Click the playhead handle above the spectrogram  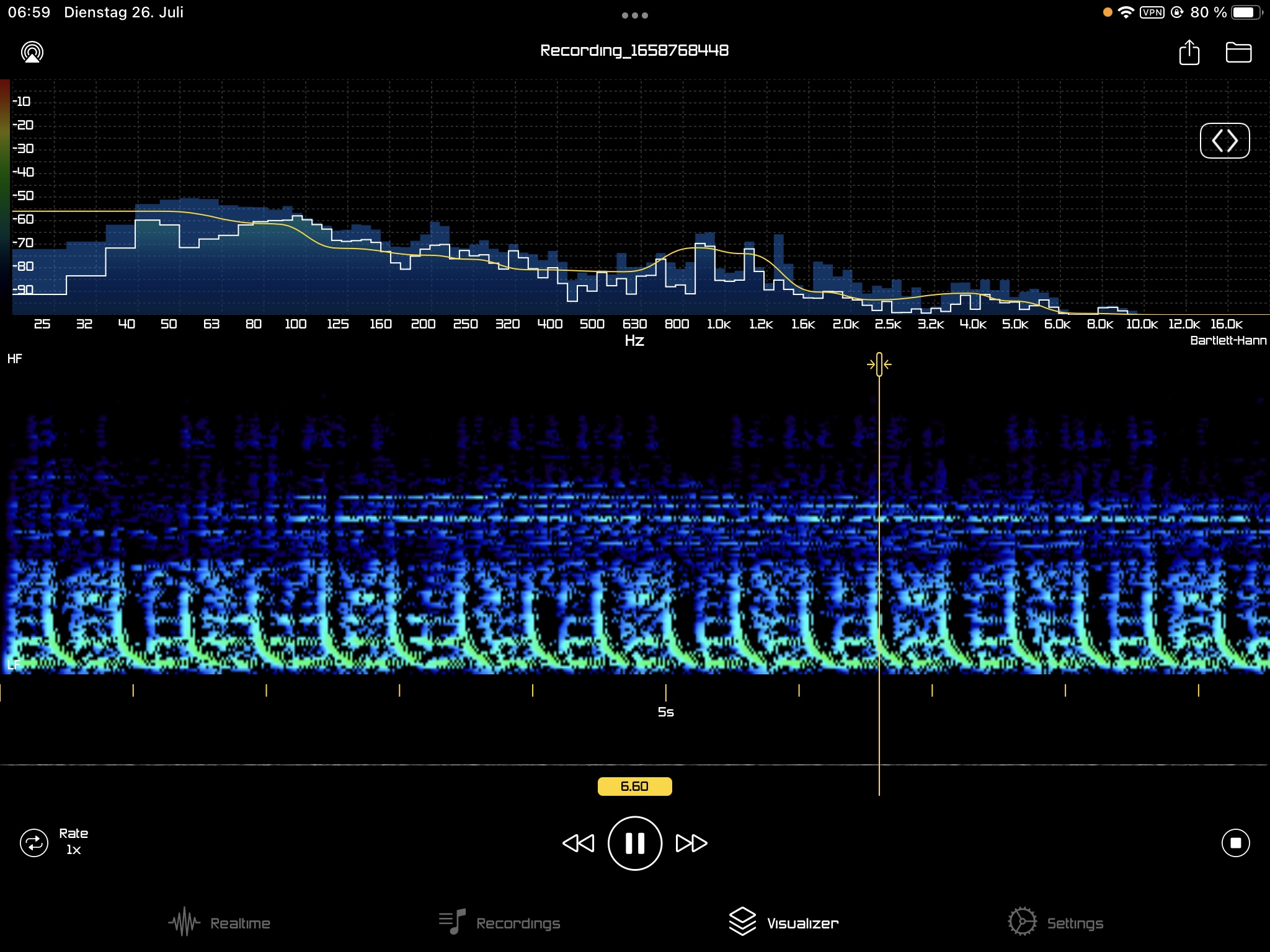879,364
